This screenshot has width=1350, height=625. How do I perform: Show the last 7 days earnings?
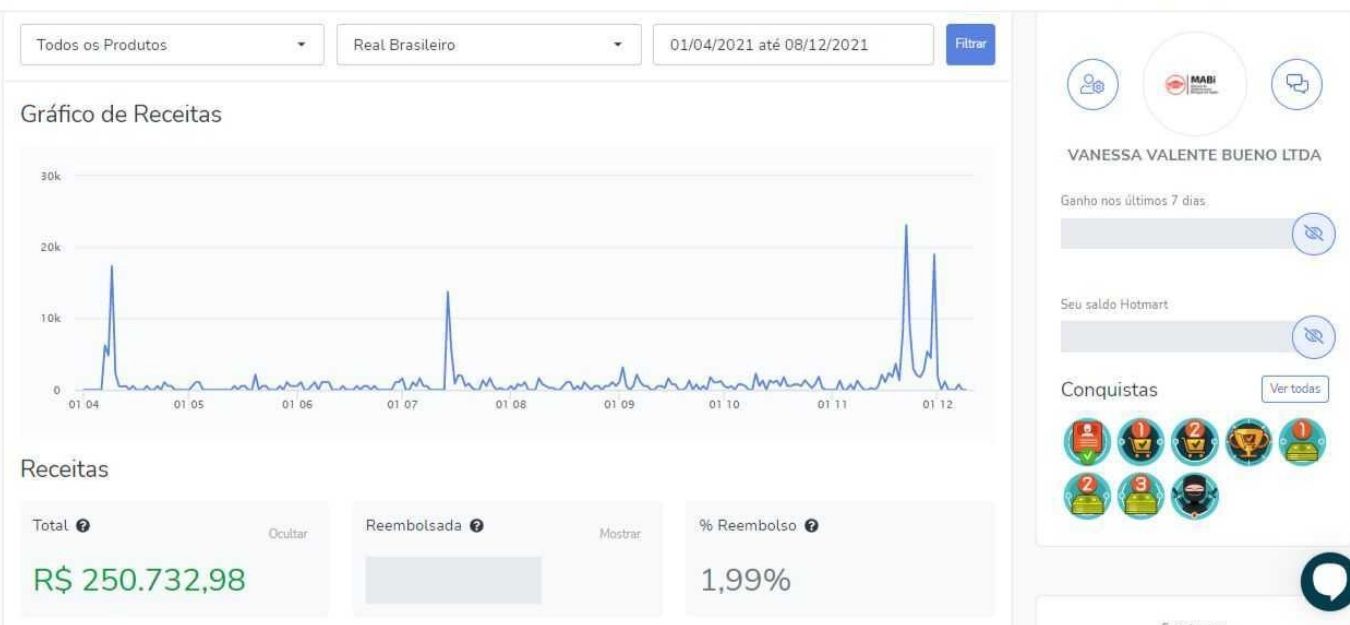[x=1314, y=234]
